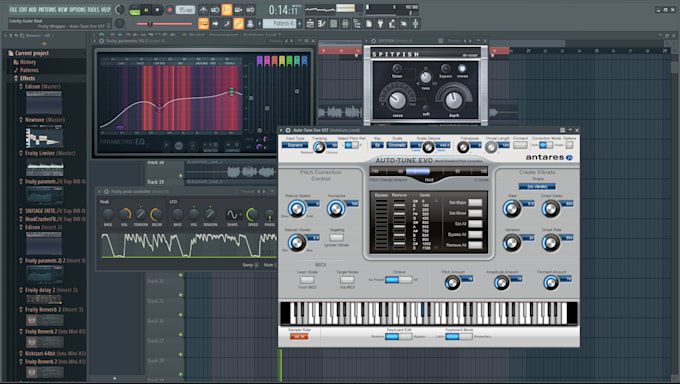Toggle Targeting Ignores Vibrato button

coord(336,237)
